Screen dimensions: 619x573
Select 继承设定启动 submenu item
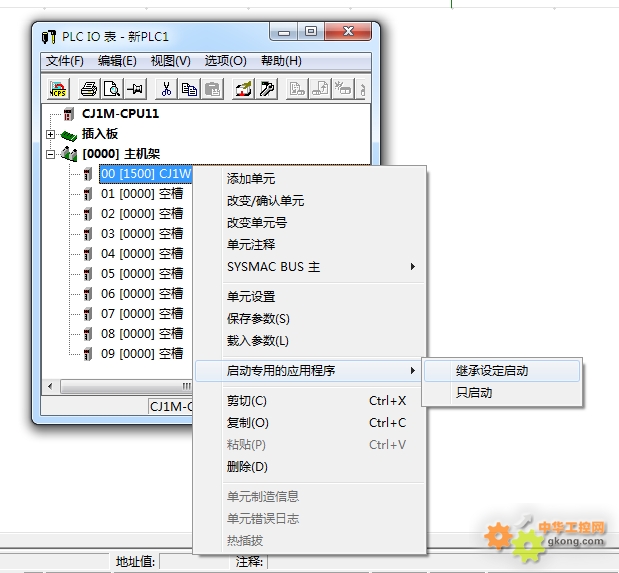point(502,370)
